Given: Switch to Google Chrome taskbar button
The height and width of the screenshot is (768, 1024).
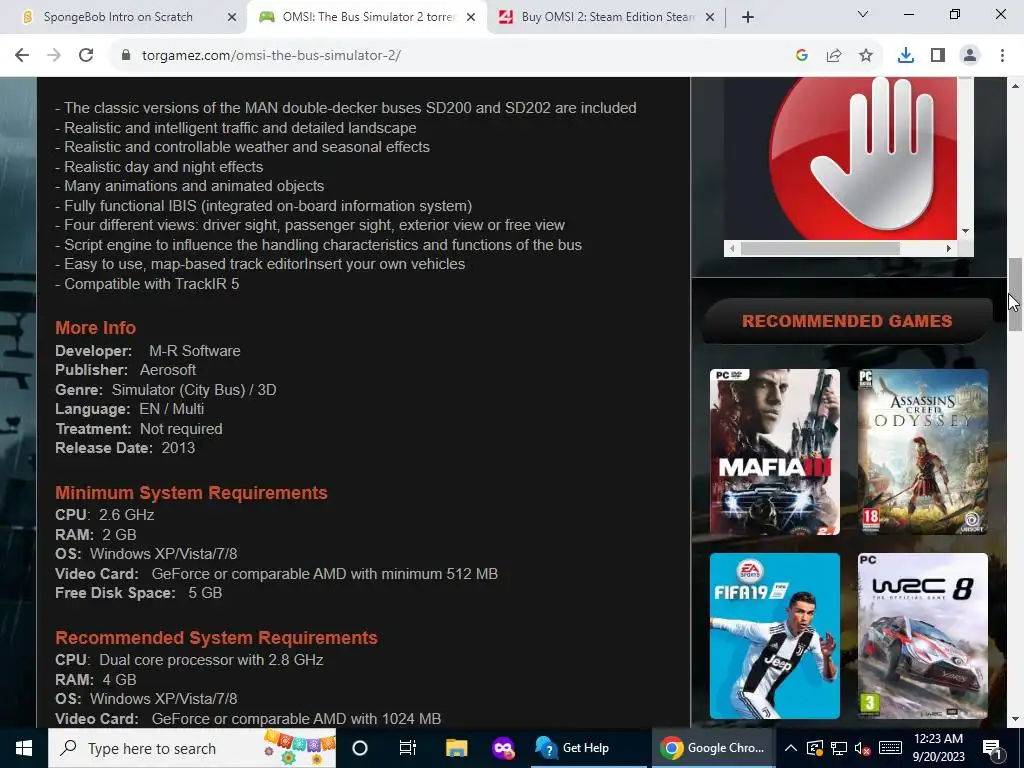Looking at the screenshot, I should tap(712, 748).
